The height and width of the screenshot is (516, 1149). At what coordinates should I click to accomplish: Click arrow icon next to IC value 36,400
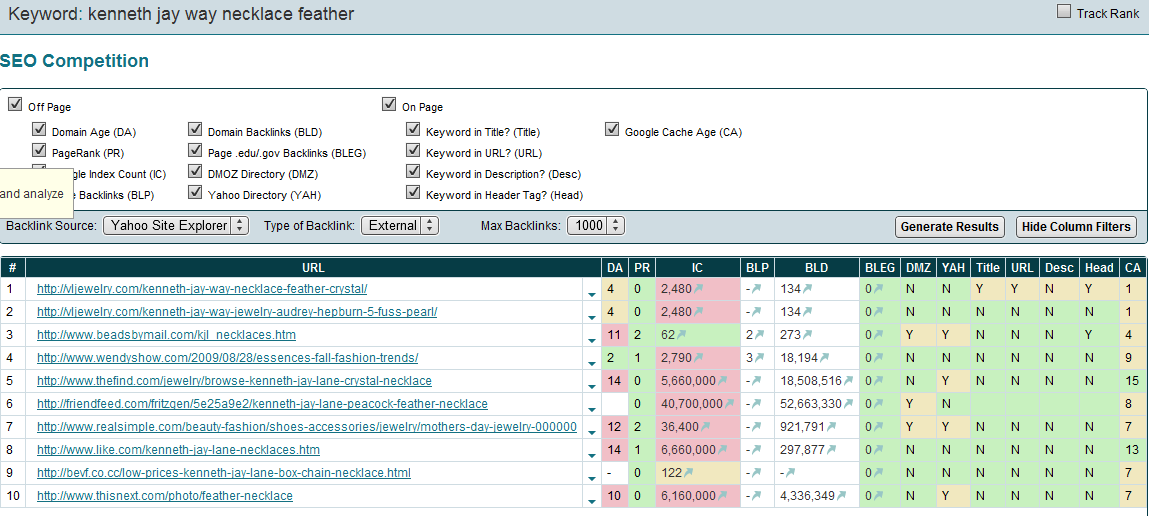pos(704,427)
